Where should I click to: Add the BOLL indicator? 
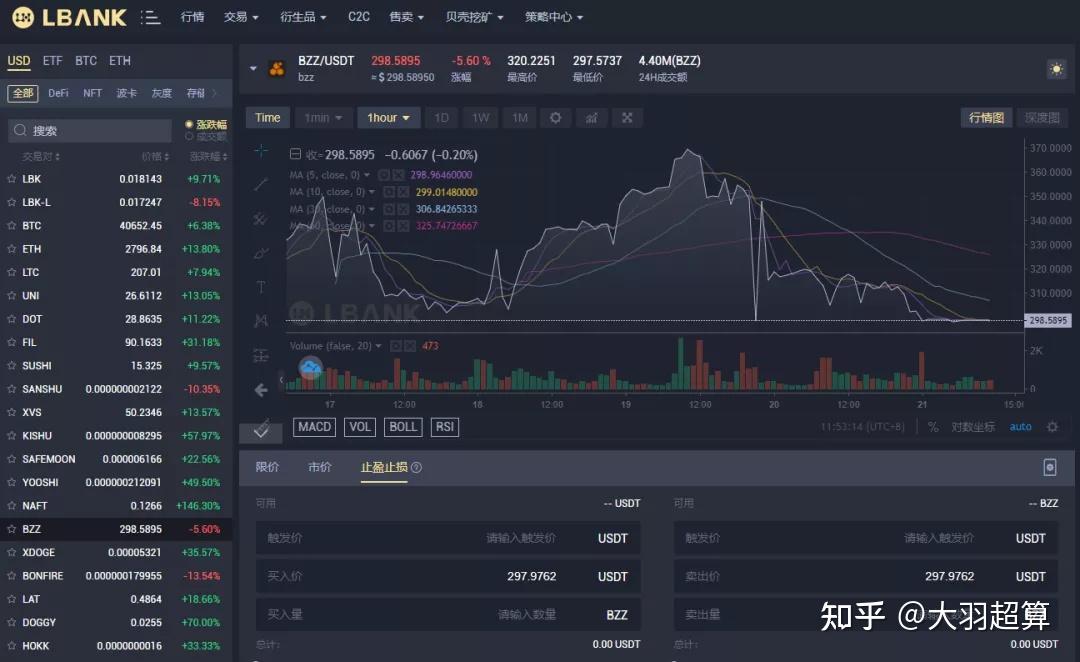403,427
